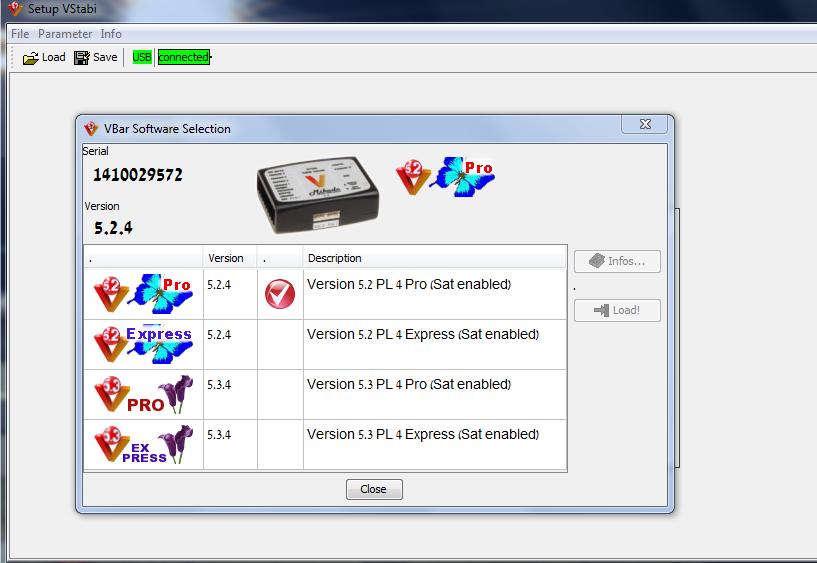
Task: Click the Serial label
Action: coord(95,151)
